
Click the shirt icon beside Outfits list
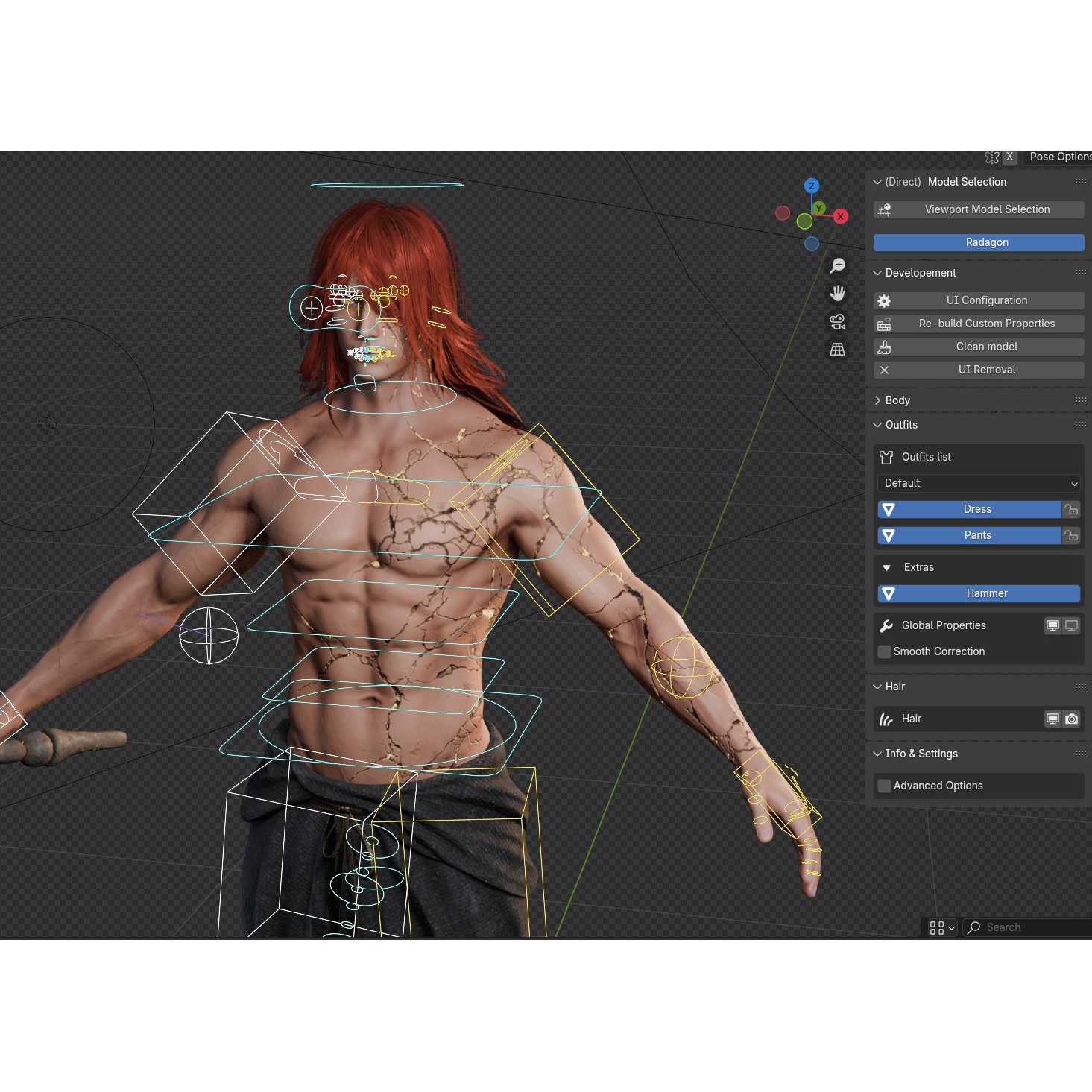coord(886,457)
